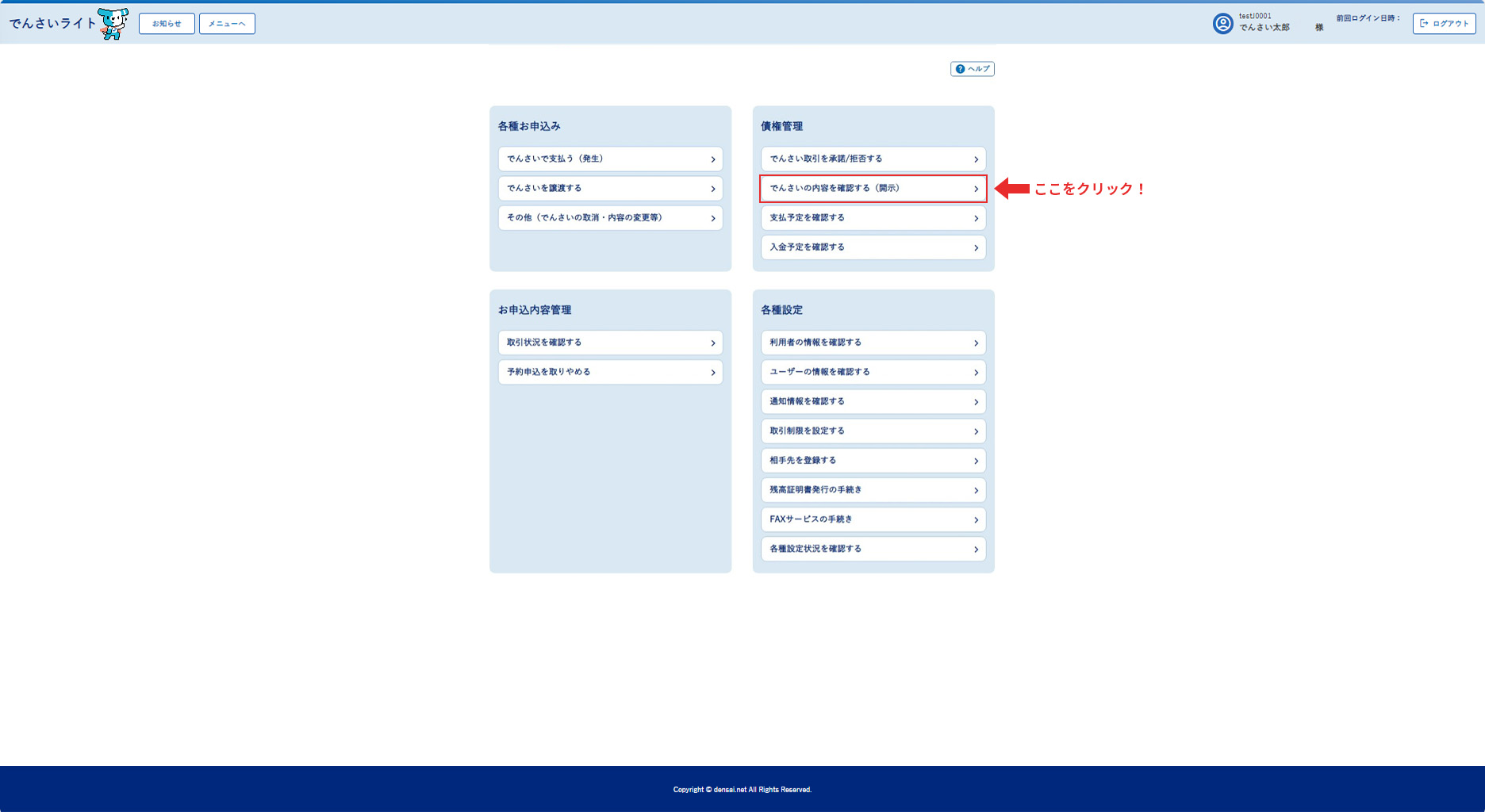Open 利用者の情報を確認する item
Viewport: 1485px width, 812px height.
pyautogui.click(x=873, y=343)
